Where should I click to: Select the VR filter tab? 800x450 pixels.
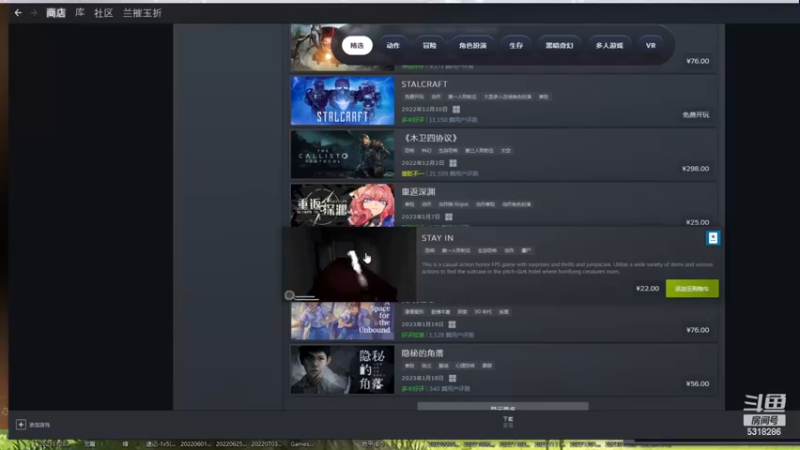(x=651, y=45)
